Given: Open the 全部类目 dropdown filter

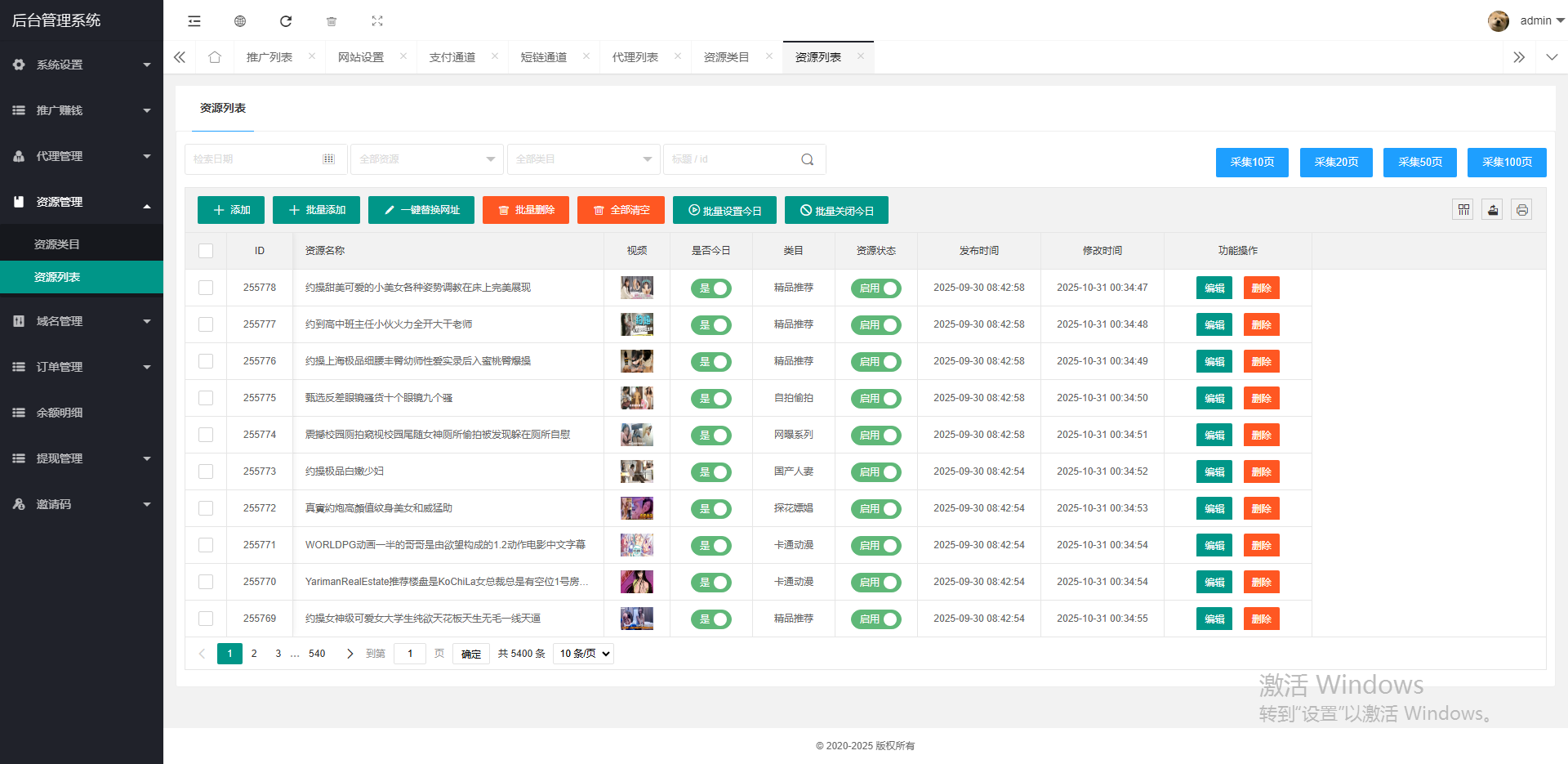Looking at the screenshot, I should 583,159.
